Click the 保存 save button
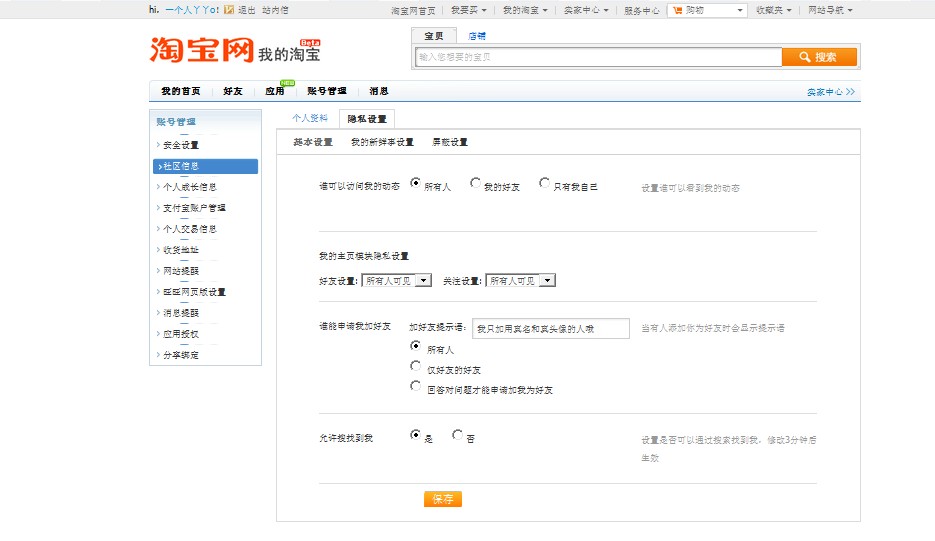935x541 pixels. (x=443, y=499)
